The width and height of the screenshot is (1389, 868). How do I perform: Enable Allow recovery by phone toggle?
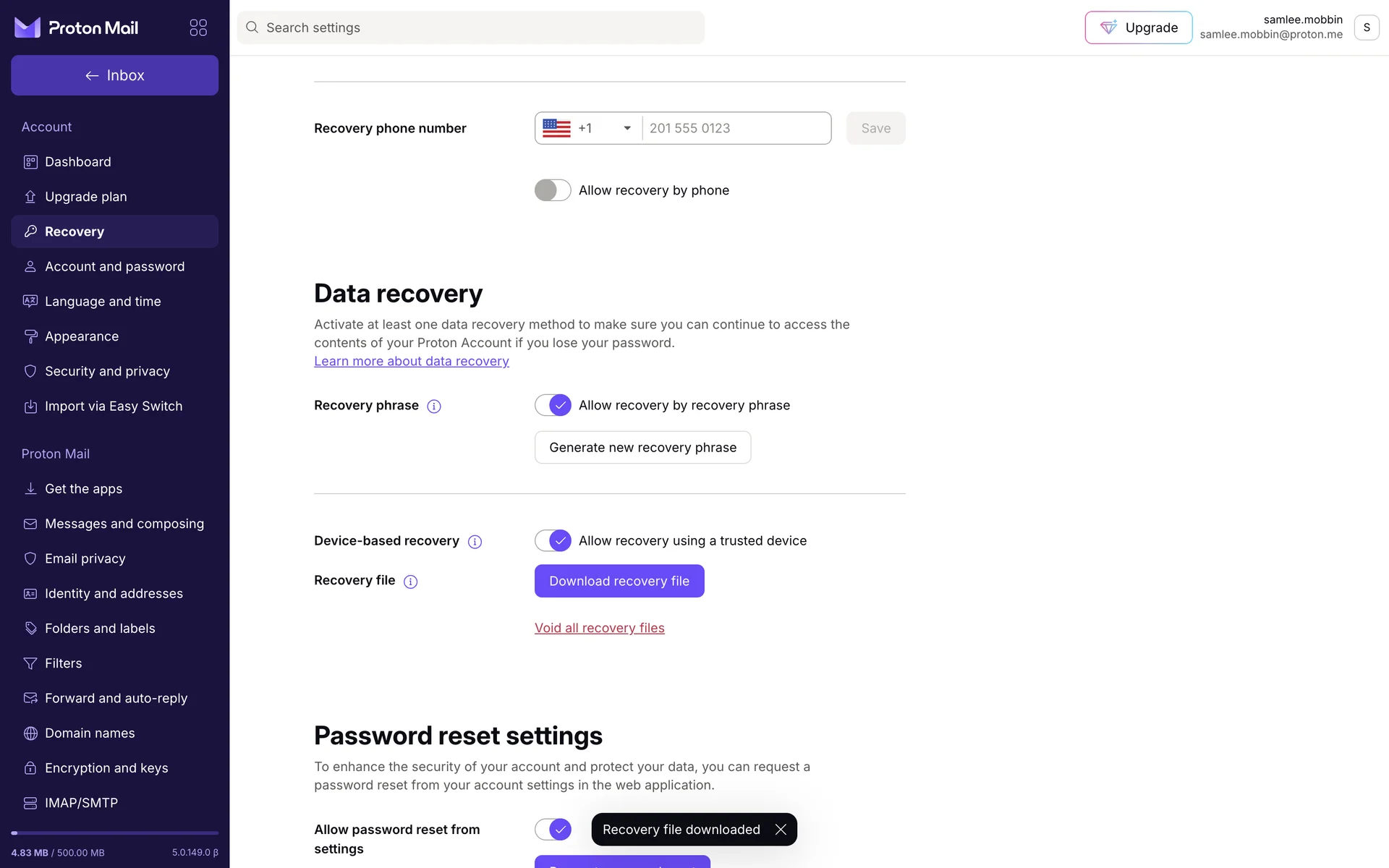553,190
